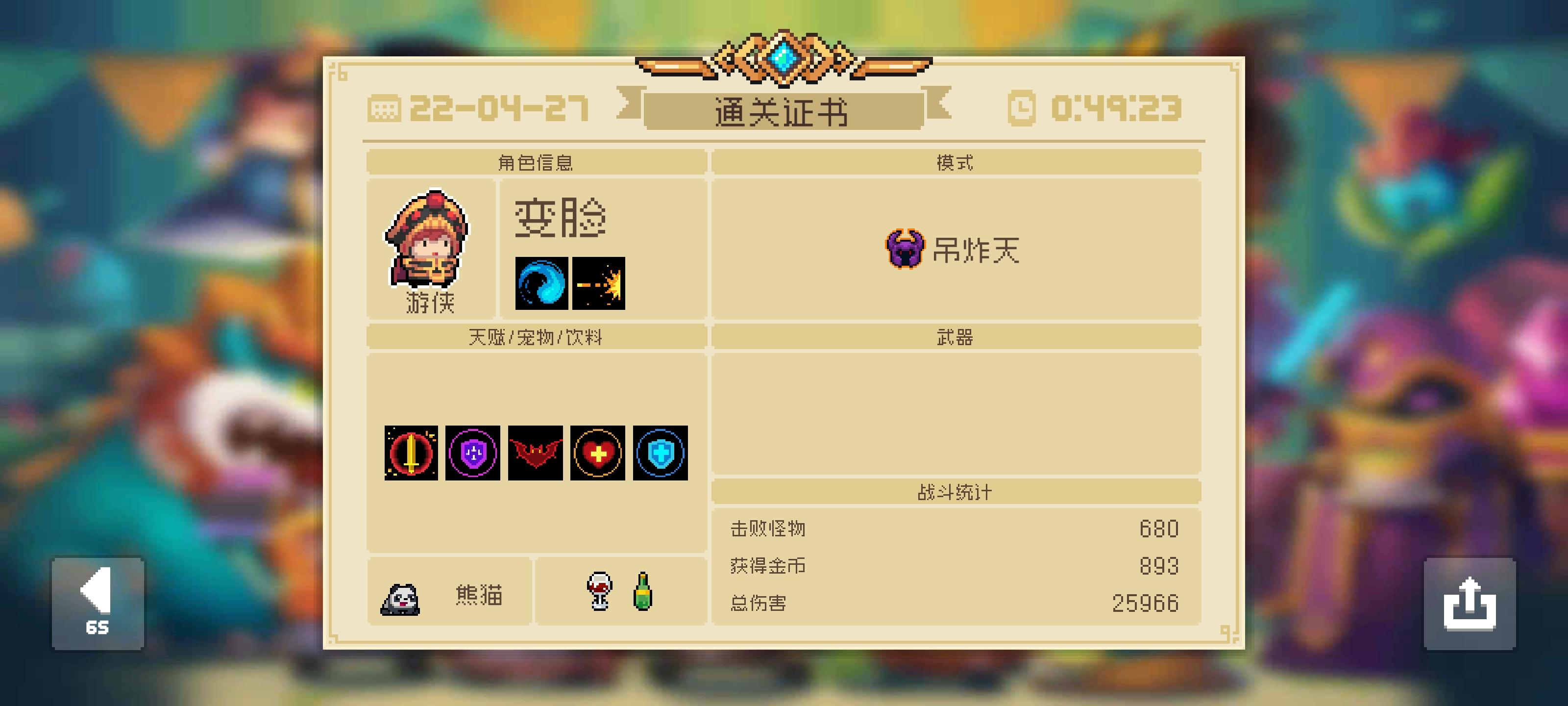Tap the red wine glass drink
1568x706 pixels.
[x=600, y=590]
